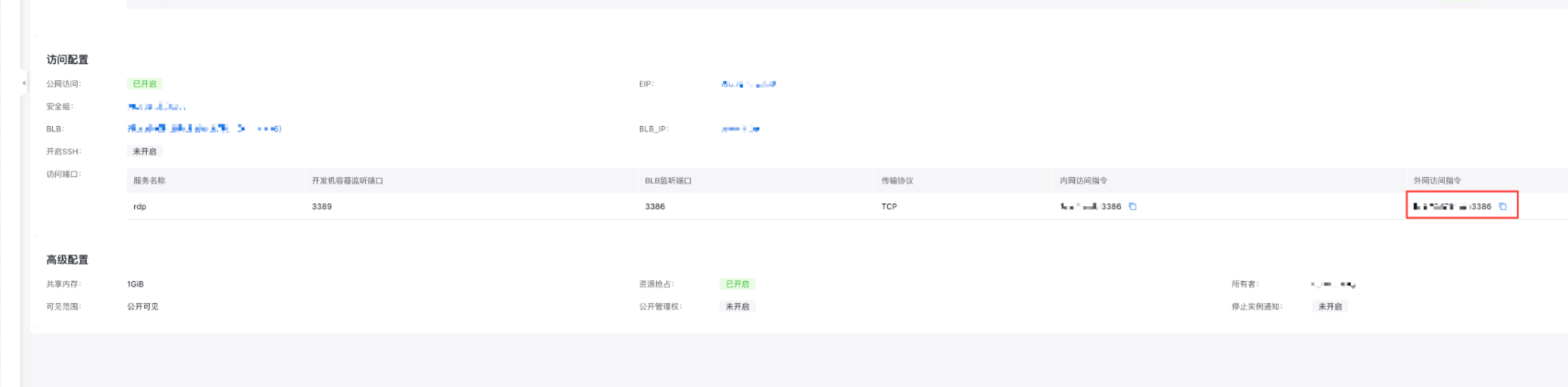Click the 传输协议 column header
Screen dimensions: 1568x387
tap(896, 181)
